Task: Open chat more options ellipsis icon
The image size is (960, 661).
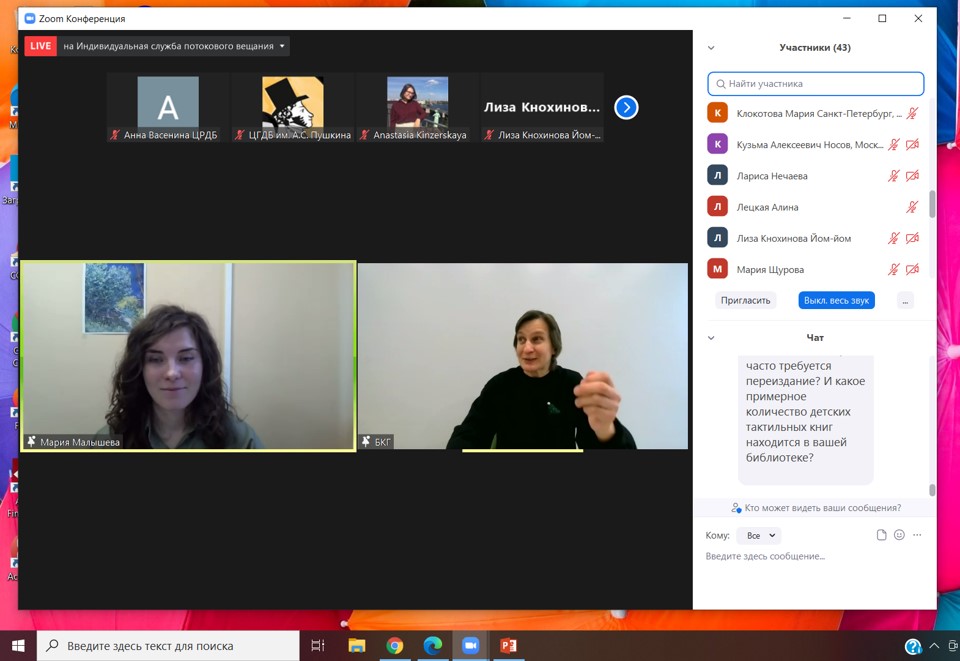Action: (x=917, y=535)
